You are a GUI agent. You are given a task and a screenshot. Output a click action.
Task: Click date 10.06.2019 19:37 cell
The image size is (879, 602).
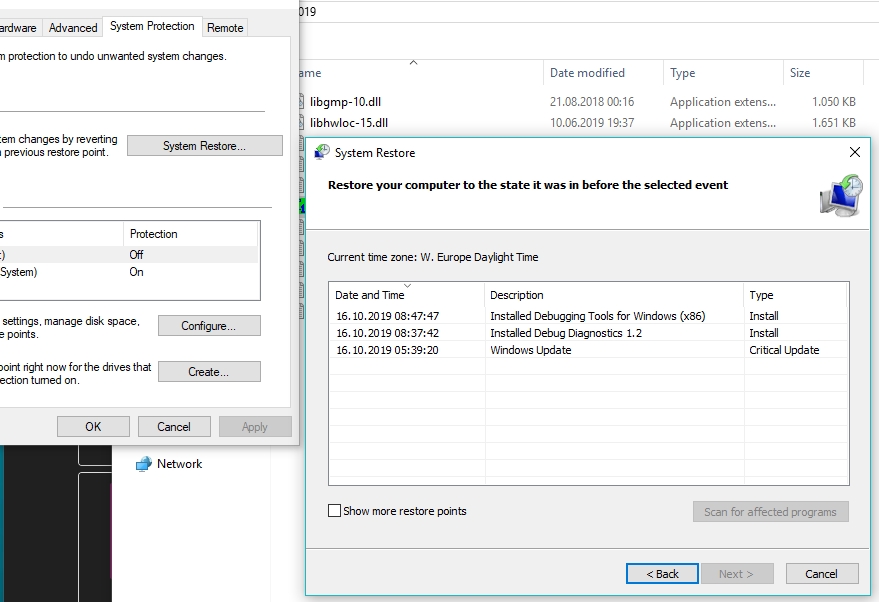592,123
